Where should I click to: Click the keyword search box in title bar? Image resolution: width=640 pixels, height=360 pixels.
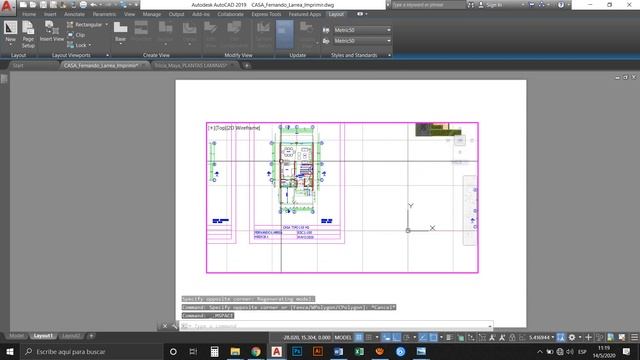pos(428,5)
